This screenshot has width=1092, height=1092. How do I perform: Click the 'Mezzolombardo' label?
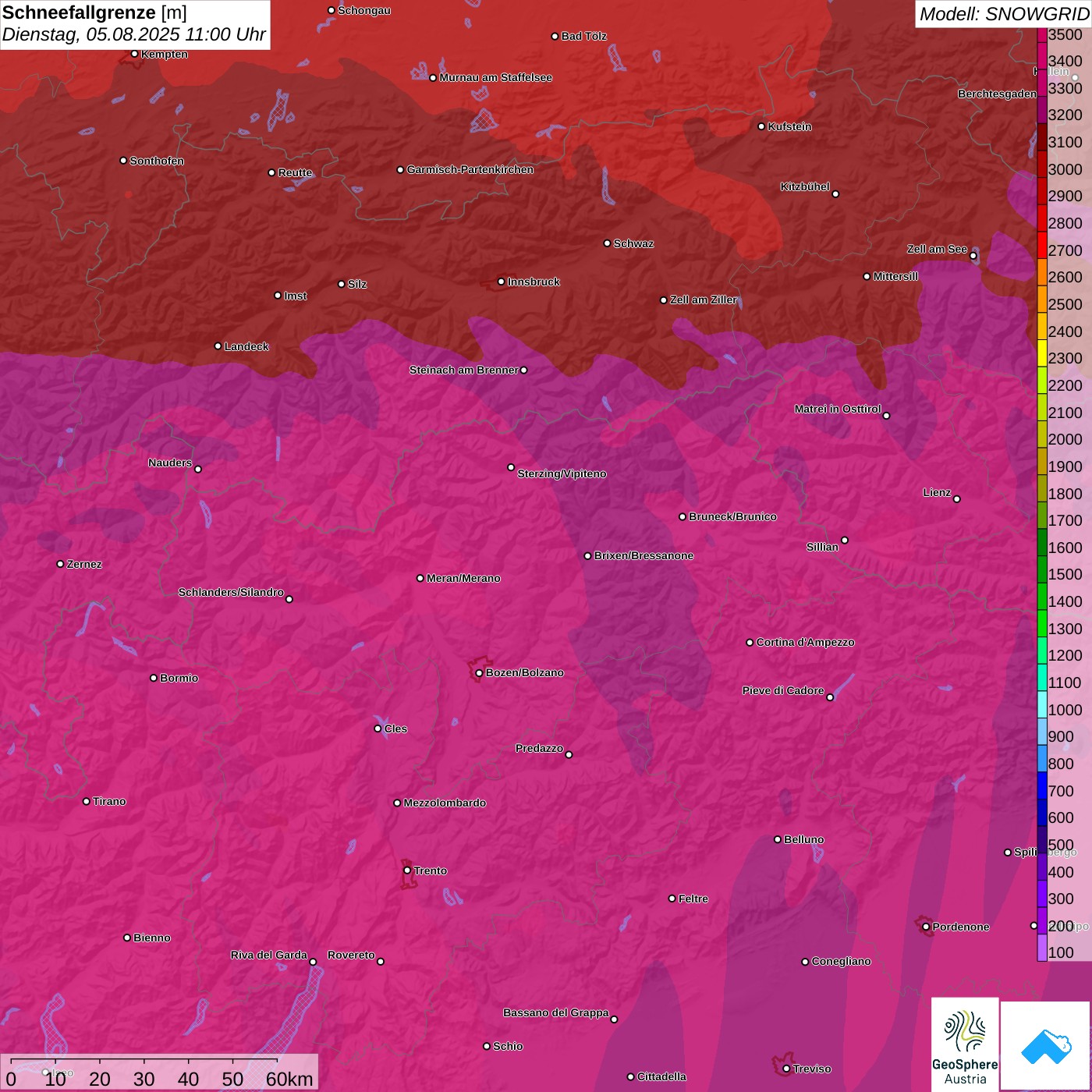pyautogui.click(x=445, y=803)
